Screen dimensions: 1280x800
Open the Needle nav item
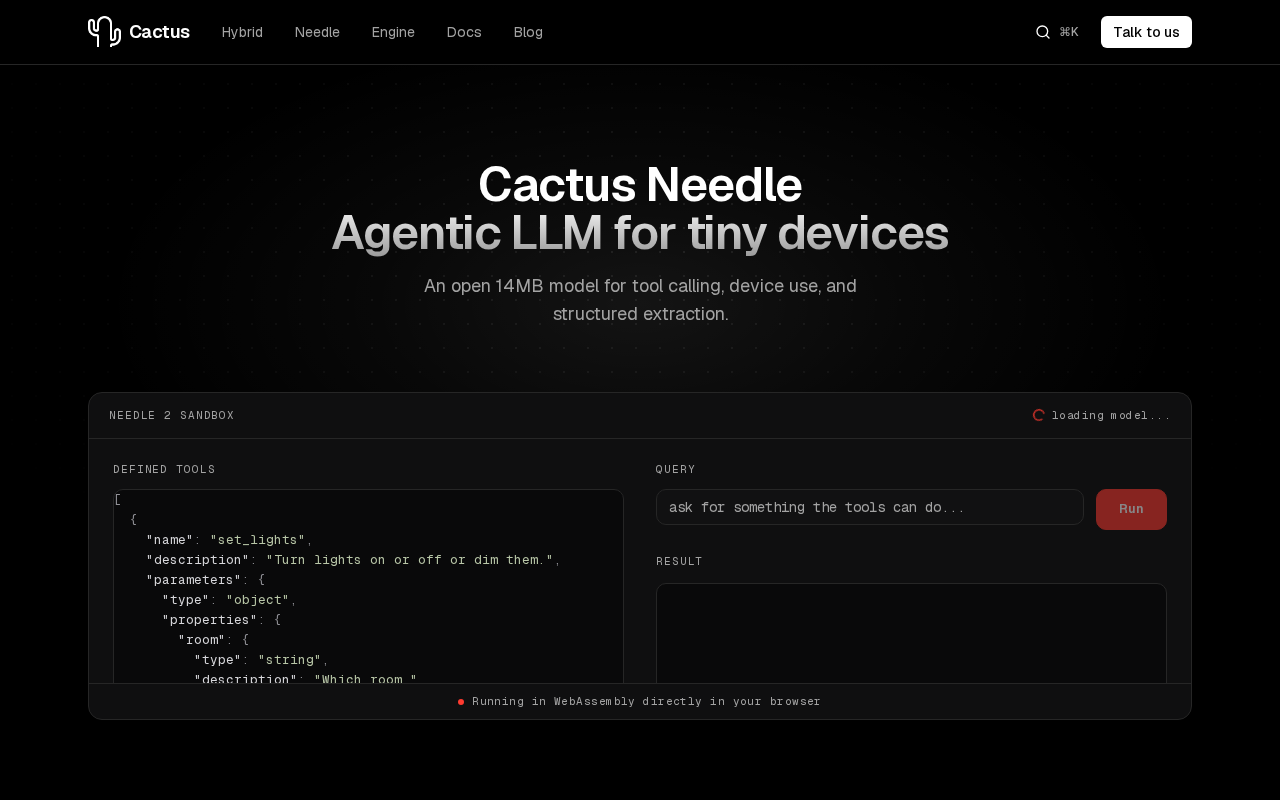(x=317, y=32)
